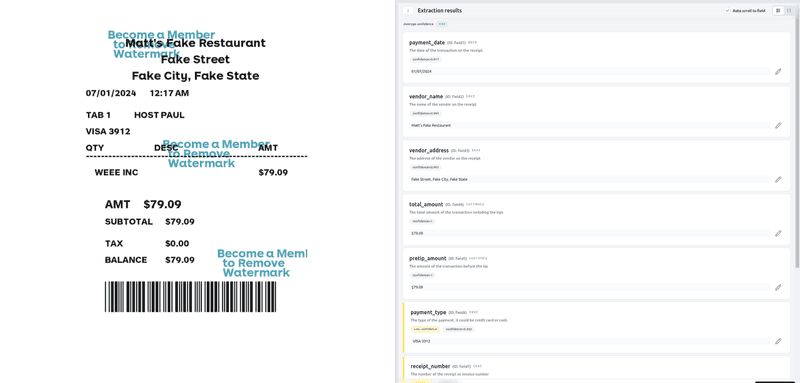Click the pencil icon beside total_amount
The height and width of the screenshot is (383, 800).
[x=778, y=233]
